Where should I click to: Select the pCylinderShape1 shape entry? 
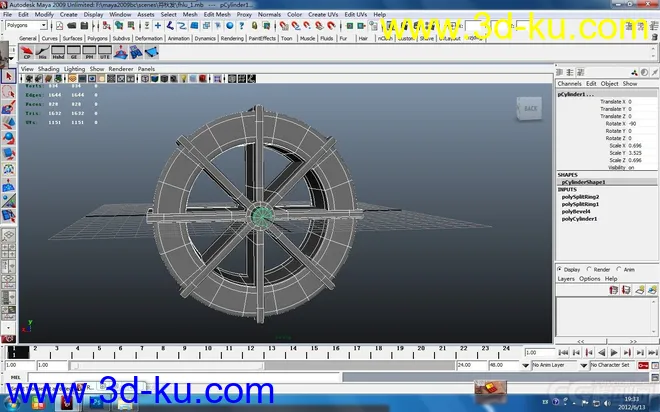(583, 182)
